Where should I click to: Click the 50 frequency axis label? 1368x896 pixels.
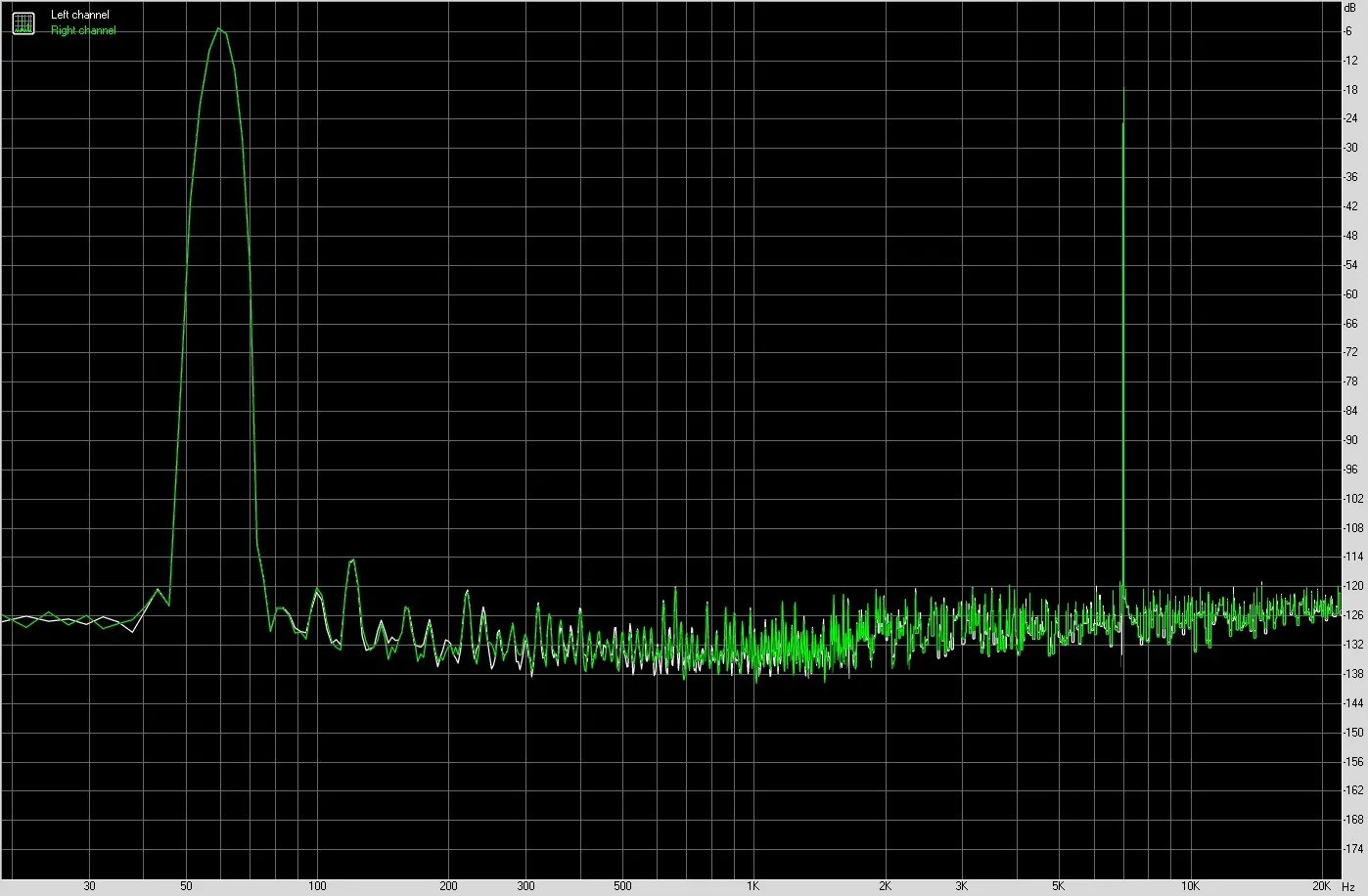click(186, 886)
